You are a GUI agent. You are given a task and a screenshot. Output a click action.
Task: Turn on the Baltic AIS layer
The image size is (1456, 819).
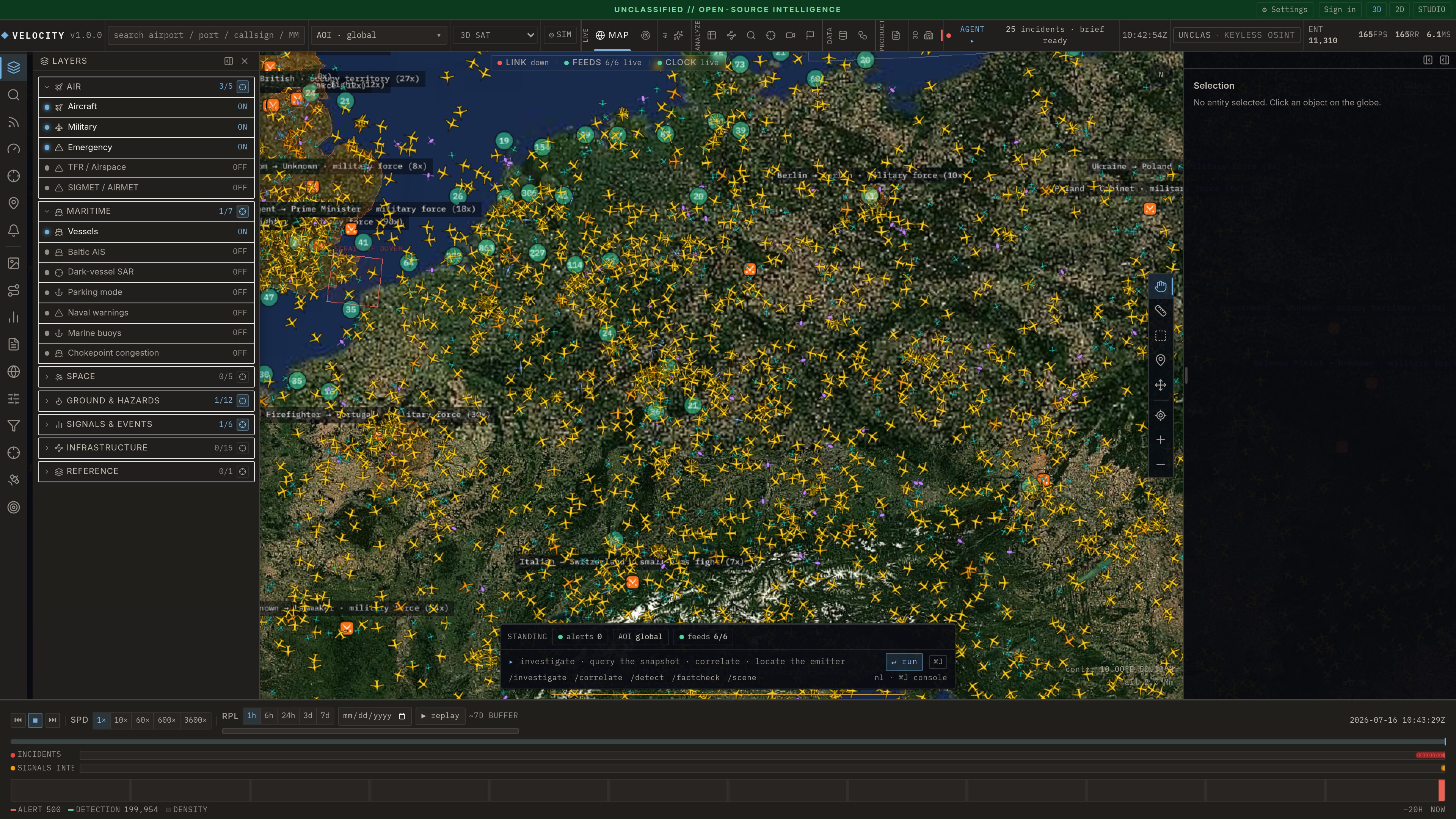[x=146, y=252]
